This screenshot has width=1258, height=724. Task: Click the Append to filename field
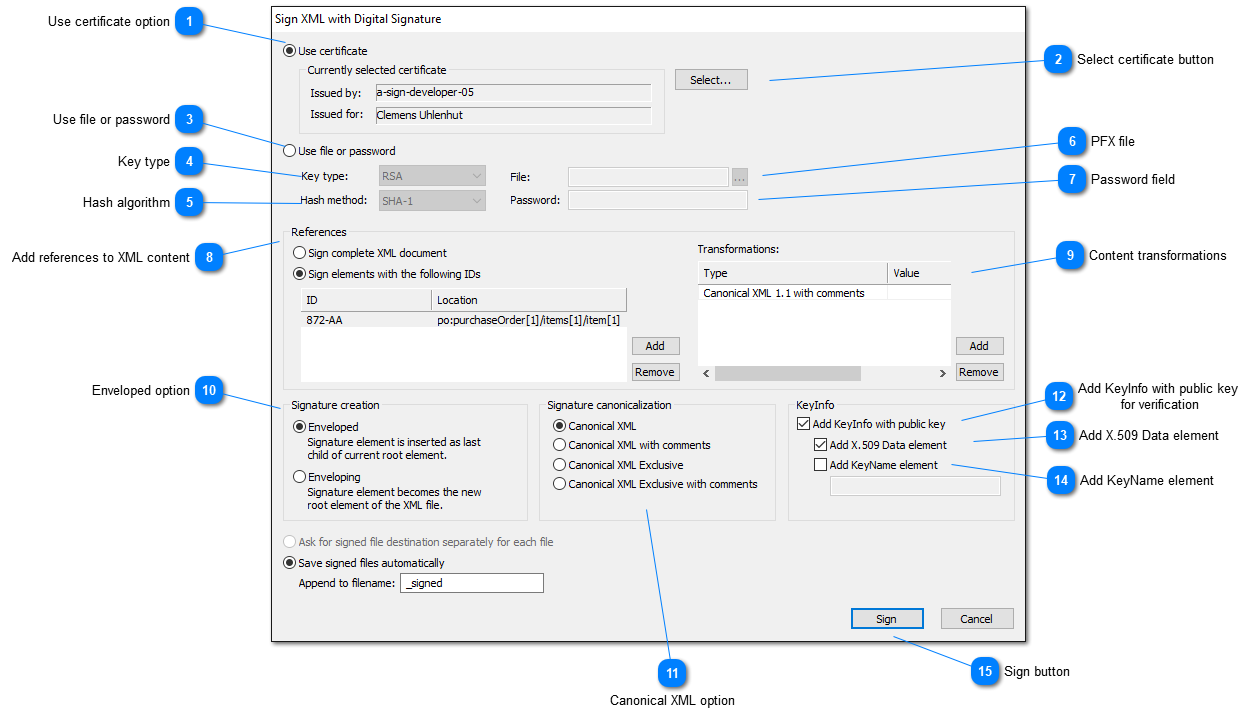point(472,583)
